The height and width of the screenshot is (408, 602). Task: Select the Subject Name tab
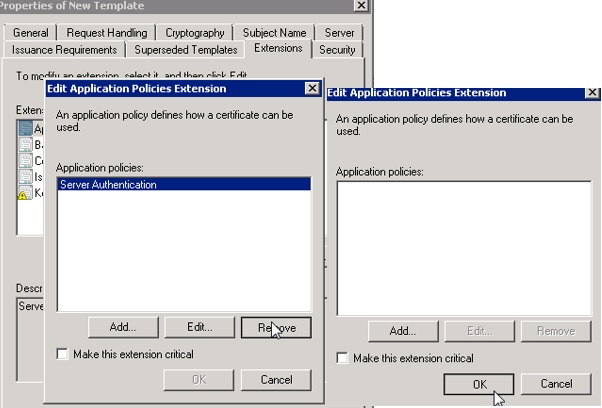(274, 33)
